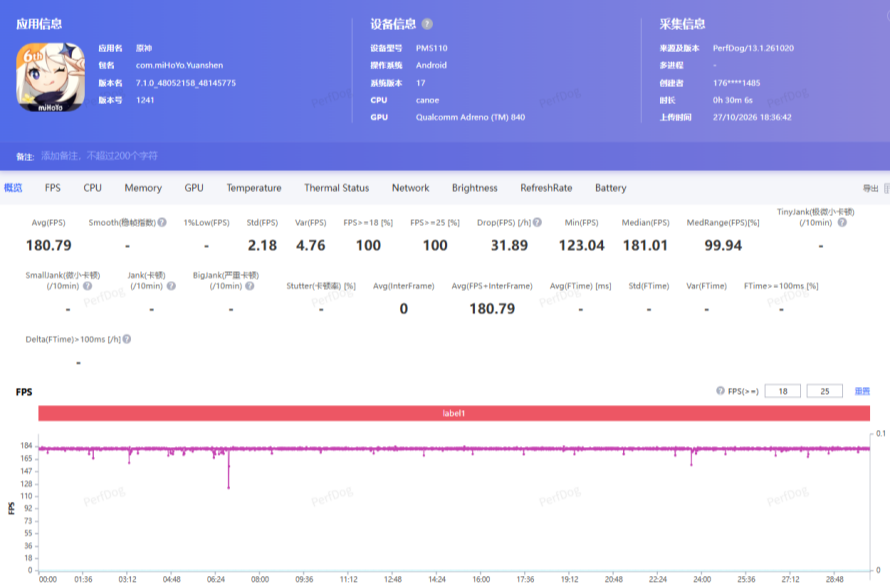Switch to the 概览 overview tab
This screenshot has width=890, height=586.
13,188
